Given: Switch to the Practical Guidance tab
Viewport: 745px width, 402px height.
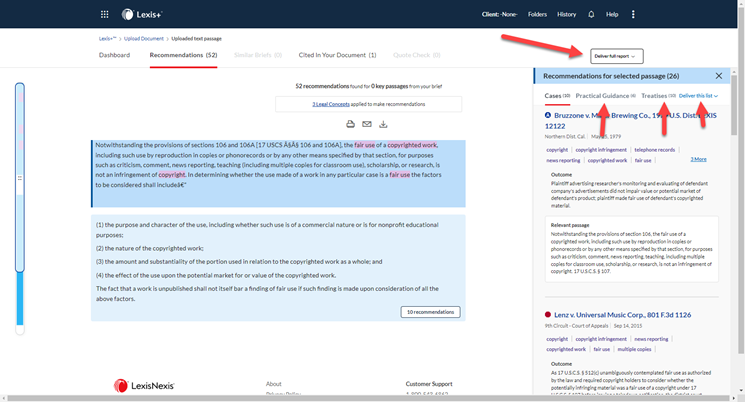Looking at the screenshot, I should (x=605, y=96).
